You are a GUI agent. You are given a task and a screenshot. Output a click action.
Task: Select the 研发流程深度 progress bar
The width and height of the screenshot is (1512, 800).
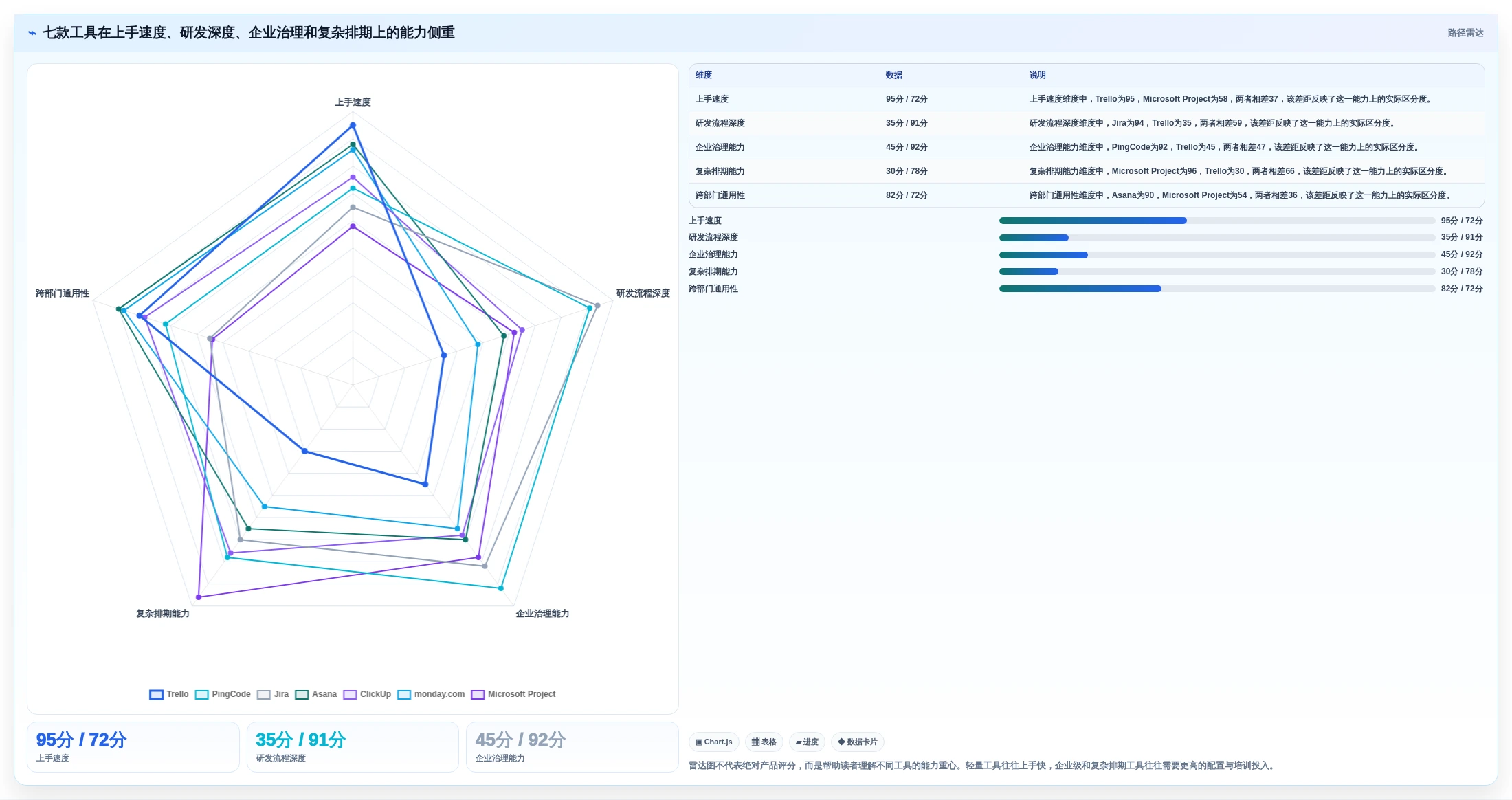[x=1216, y=238]
